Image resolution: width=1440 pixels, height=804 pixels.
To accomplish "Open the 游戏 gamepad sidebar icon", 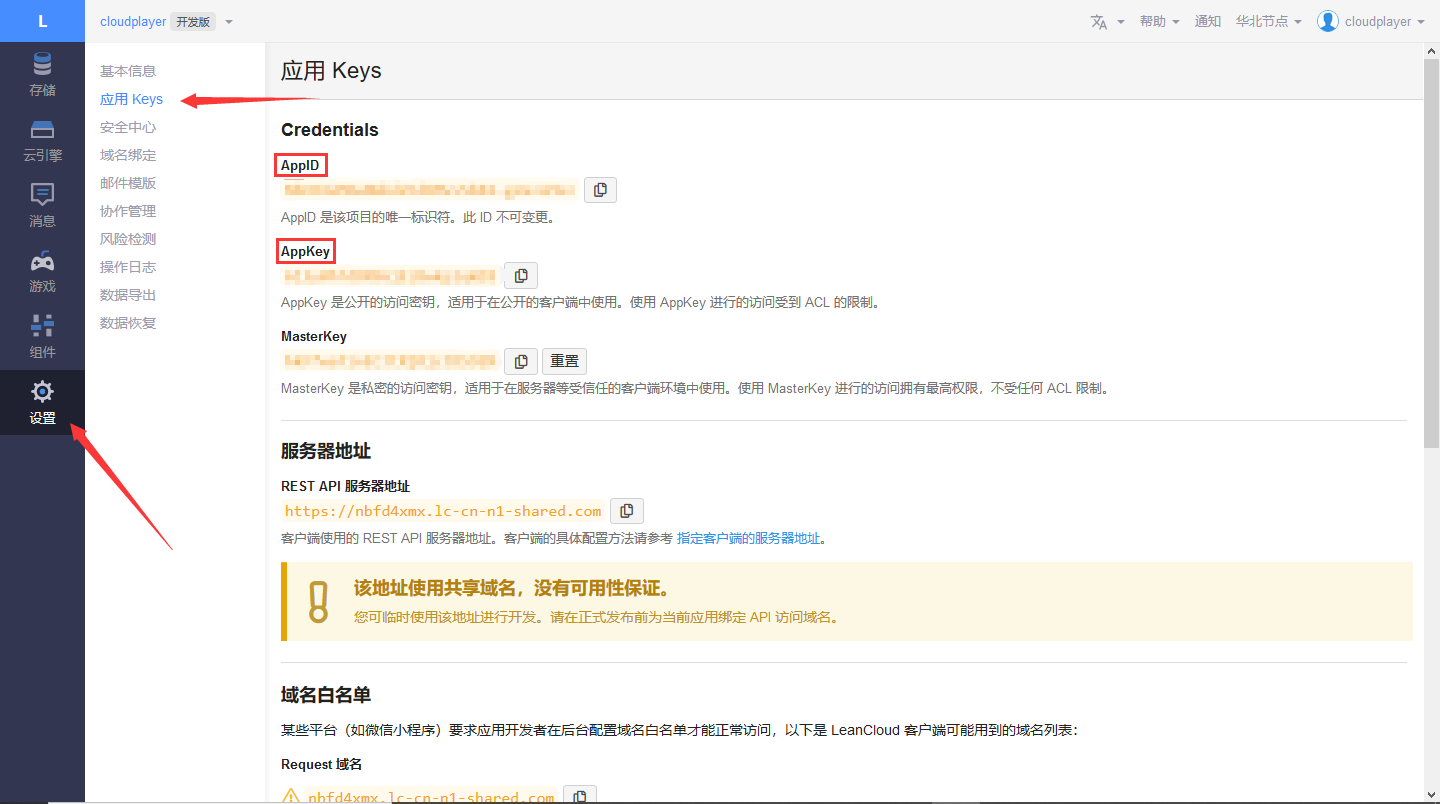I will pos(42,272).
